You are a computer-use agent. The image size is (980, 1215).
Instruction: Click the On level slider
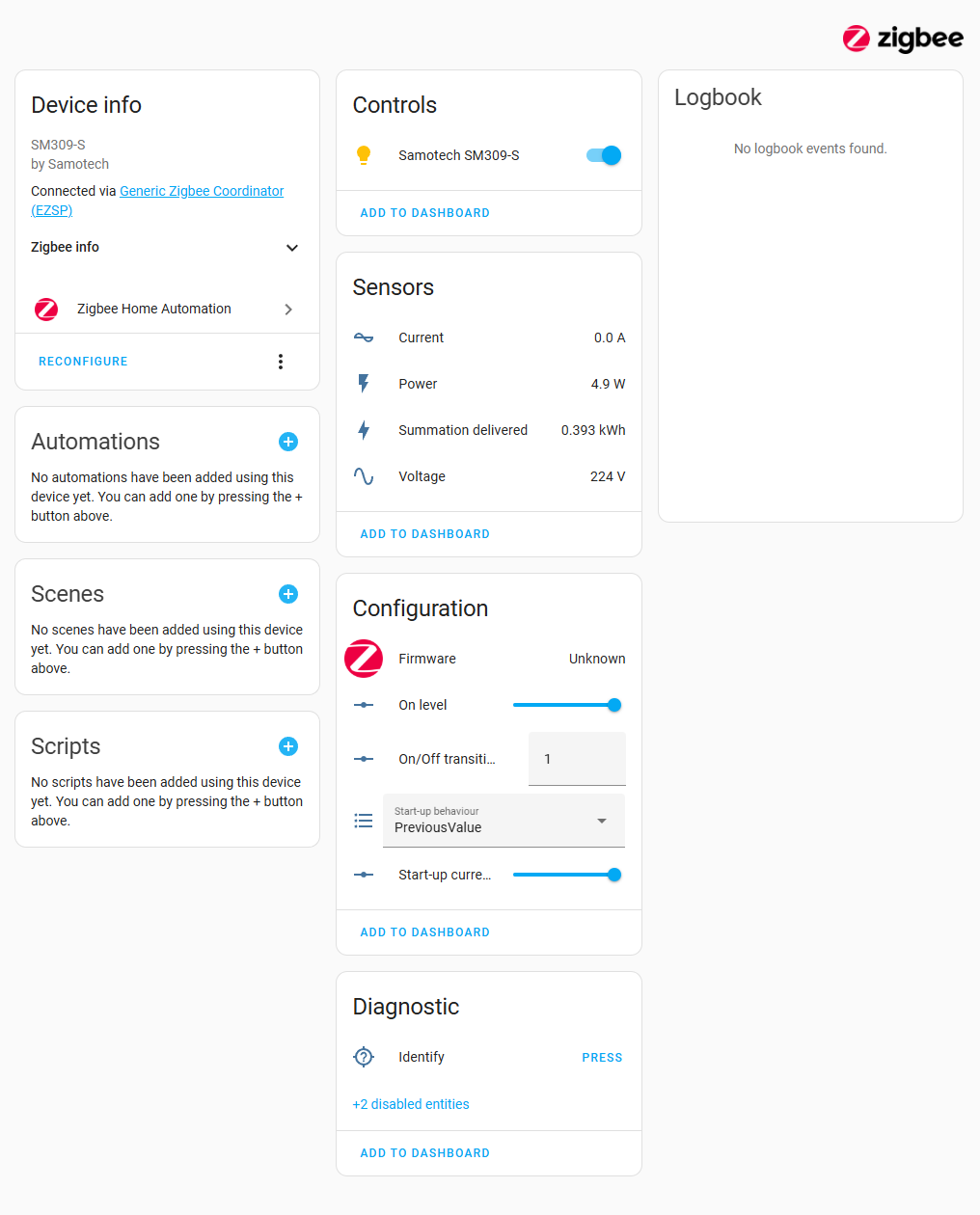[x=567, y=705]
